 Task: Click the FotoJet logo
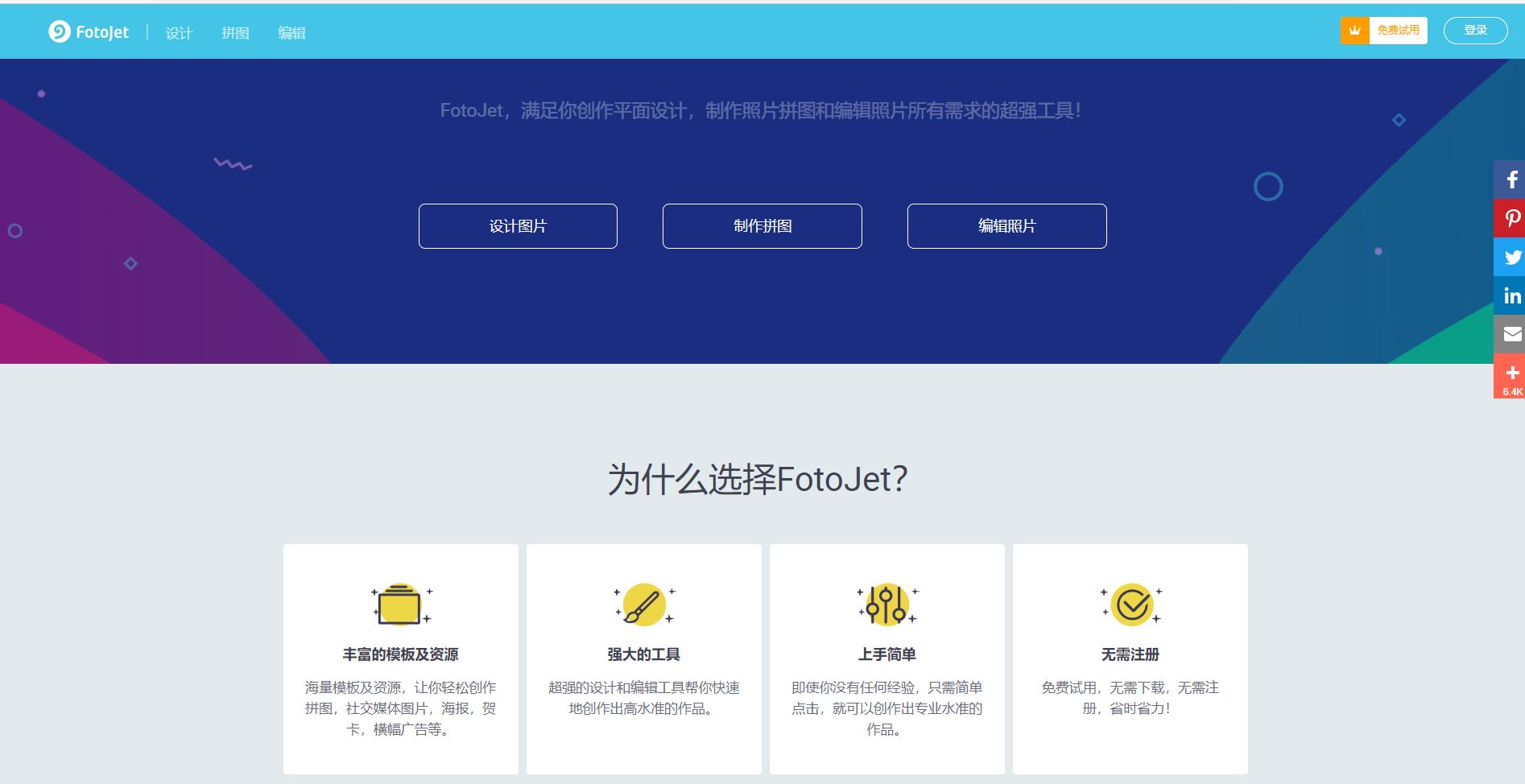click(x=89, y=31)
